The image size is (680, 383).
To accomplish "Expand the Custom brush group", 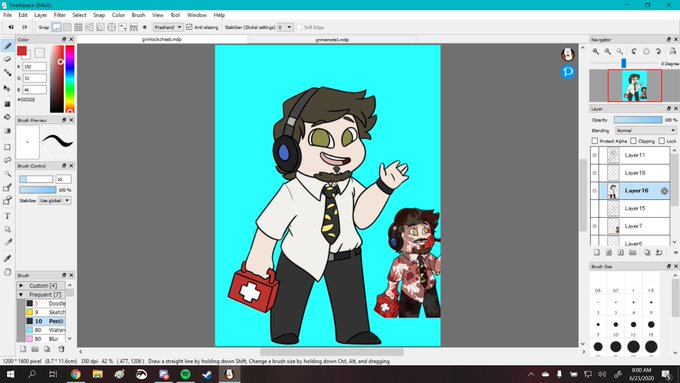I will (x=21, y=285).
